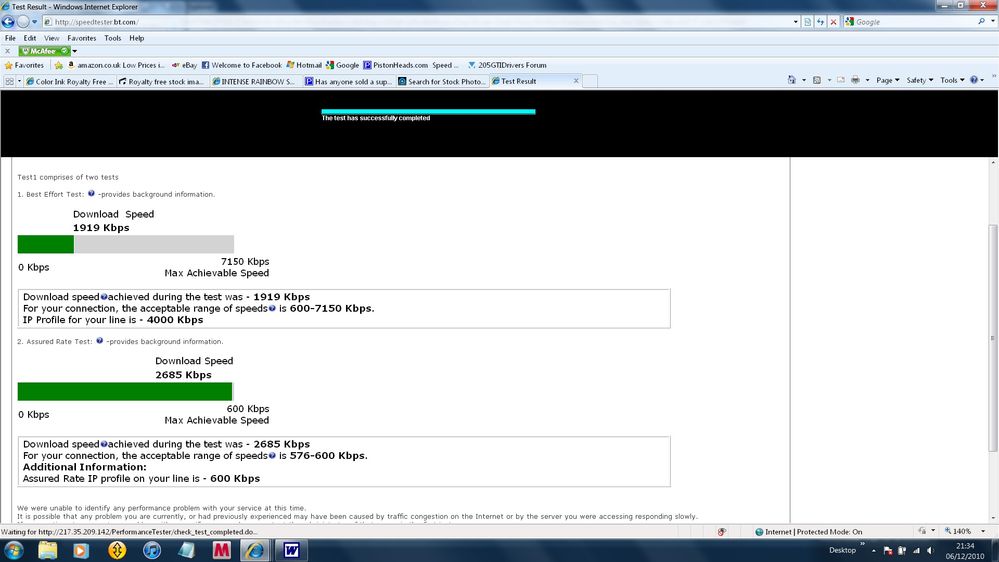Open the Safety command menu
Viewport: 999px width, 562px height.
pos(919,80)
